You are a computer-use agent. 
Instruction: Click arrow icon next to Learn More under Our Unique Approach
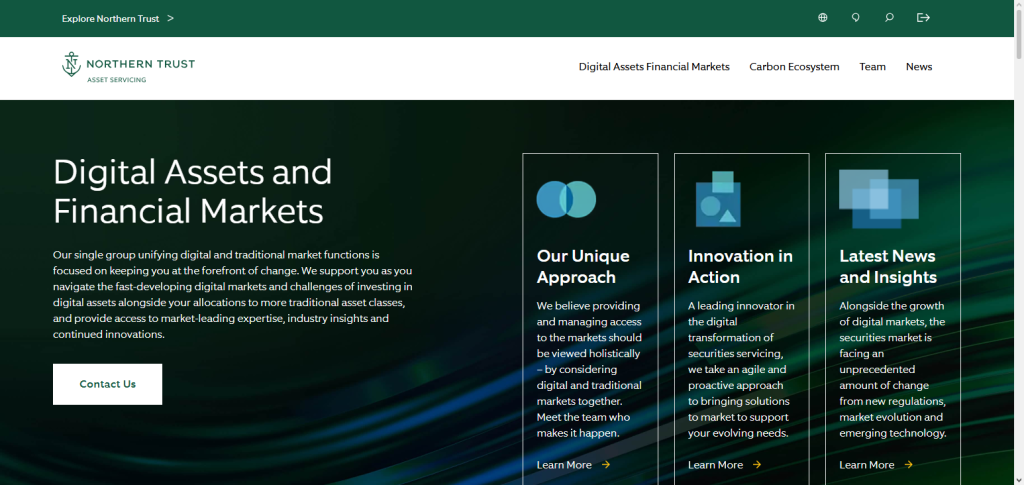[606, 465]
